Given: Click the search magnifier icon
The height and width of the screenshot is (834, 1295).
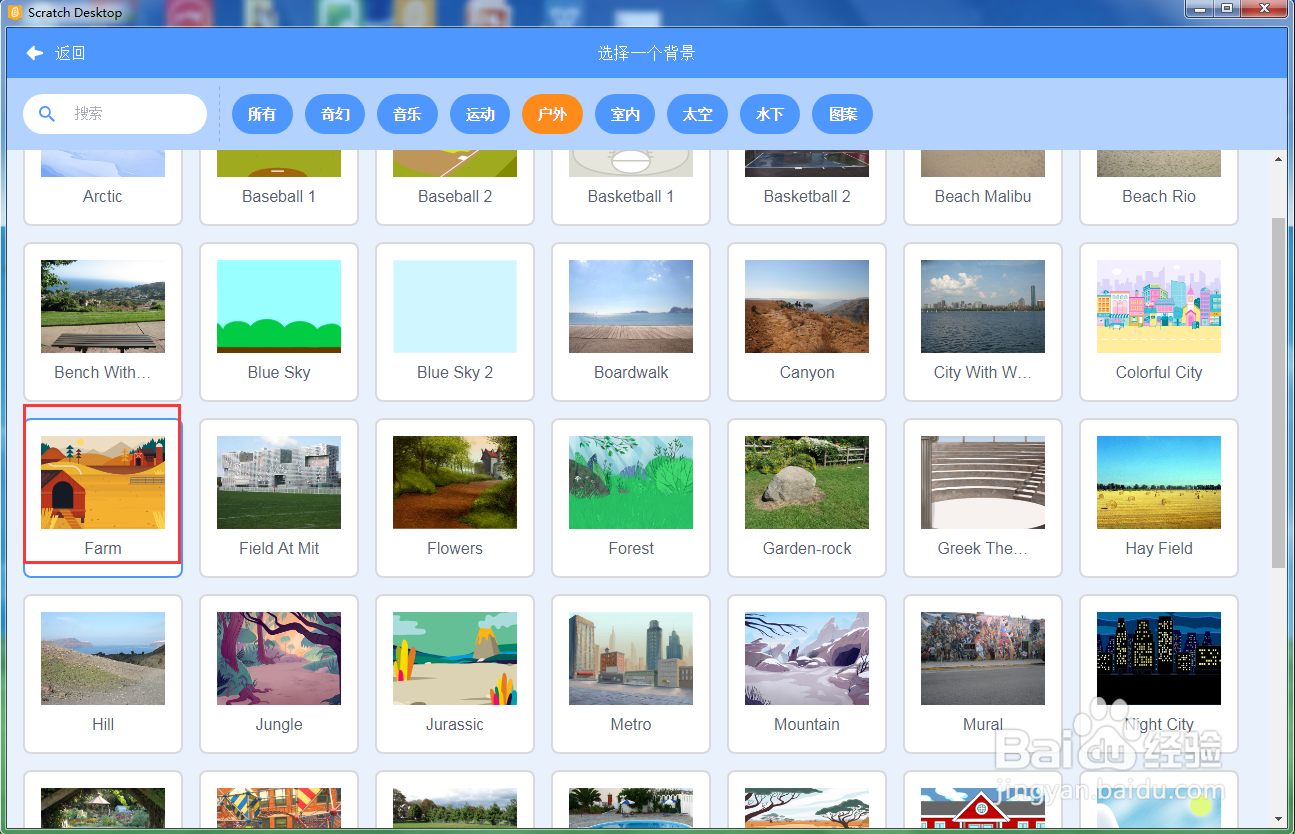Looking at the screenshot, I should click(x=46, y=114).
